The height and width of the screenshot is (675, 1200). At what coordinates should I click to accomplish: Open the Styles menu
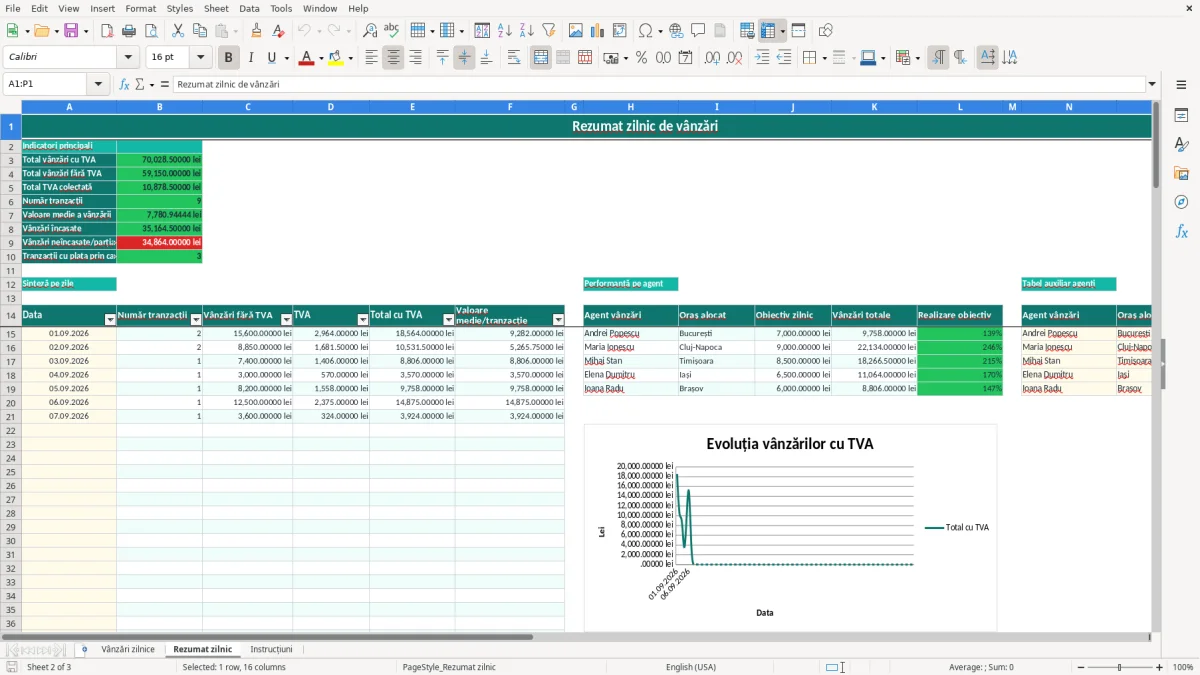[180, 8]
